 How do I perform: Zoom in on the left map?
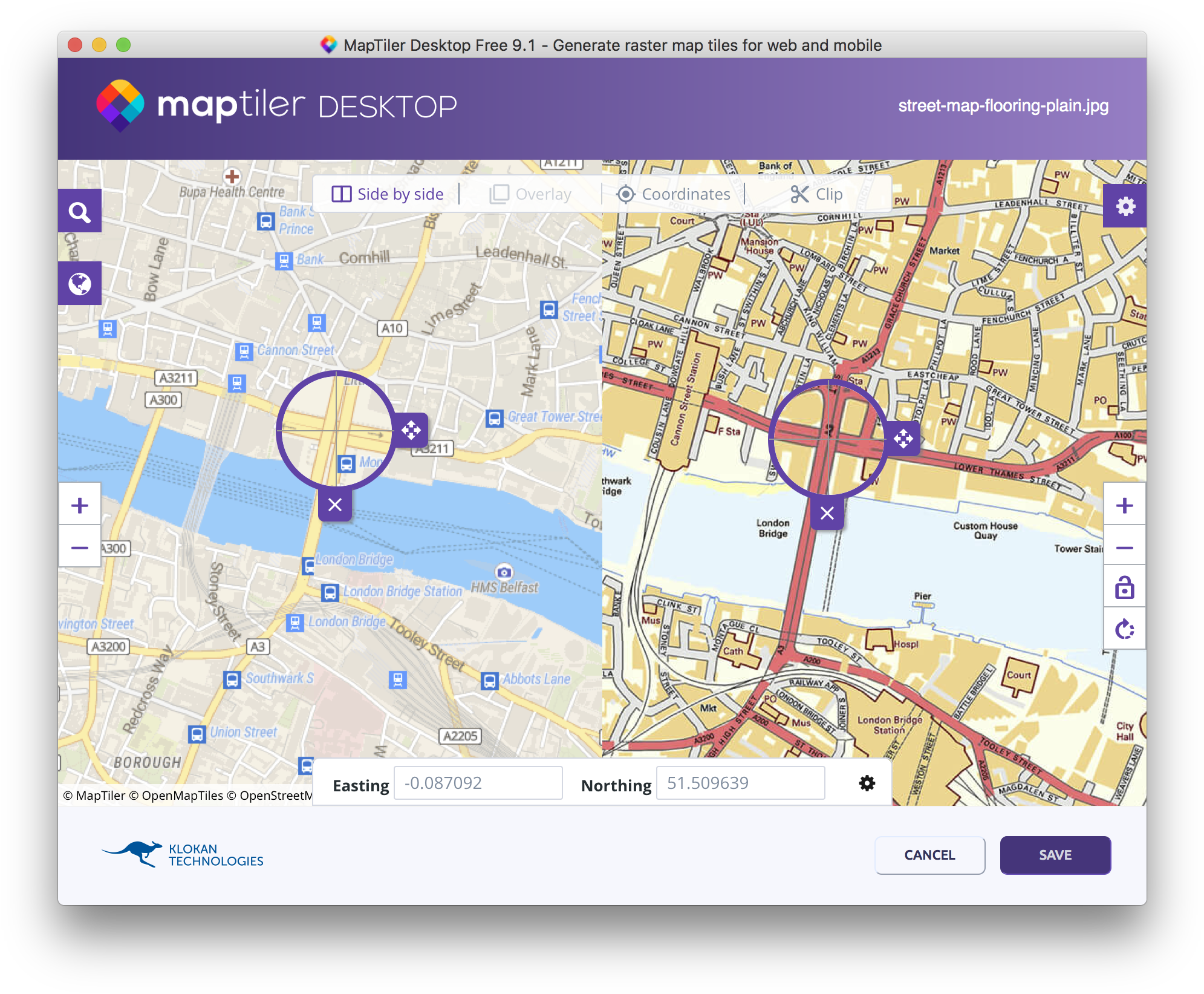click(80, 505)
